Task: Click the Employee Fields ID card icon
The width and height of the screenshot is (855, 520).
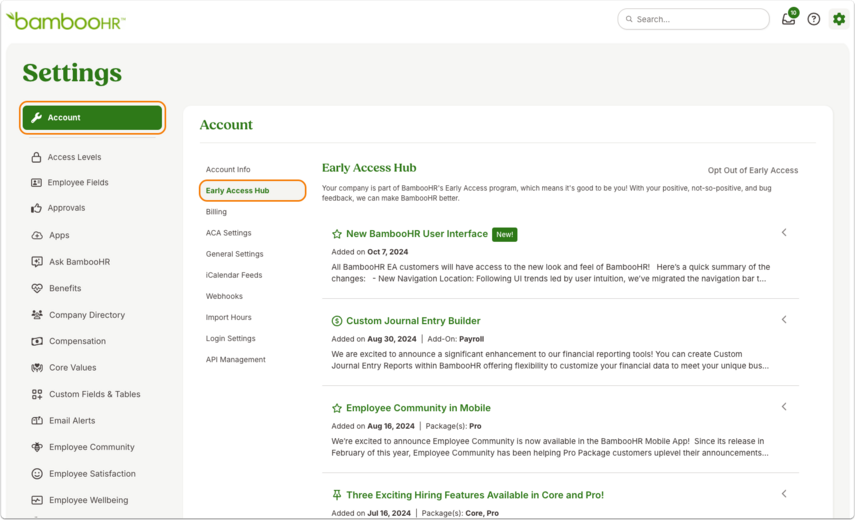Action: [37, 183]
